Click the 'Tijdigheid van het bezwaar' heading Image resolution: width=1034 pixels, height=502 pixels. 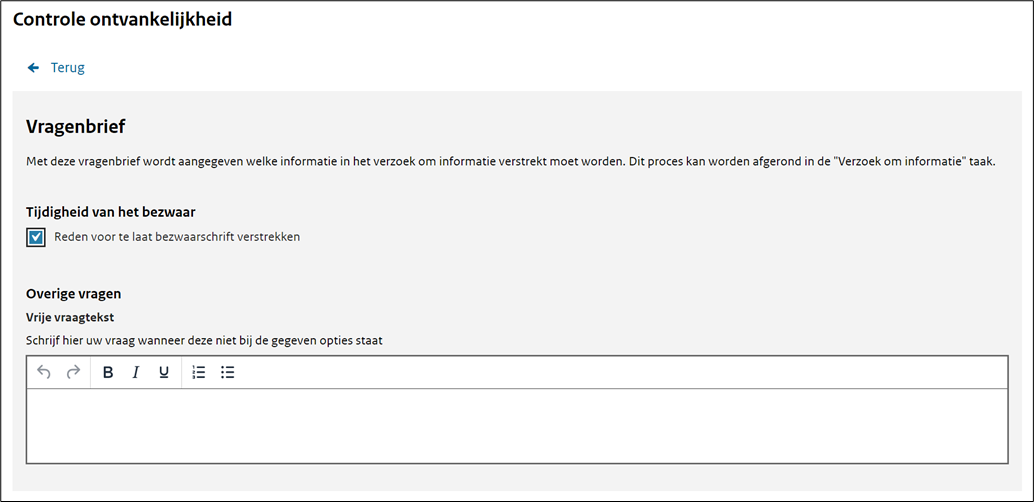[x=110, y=212]
